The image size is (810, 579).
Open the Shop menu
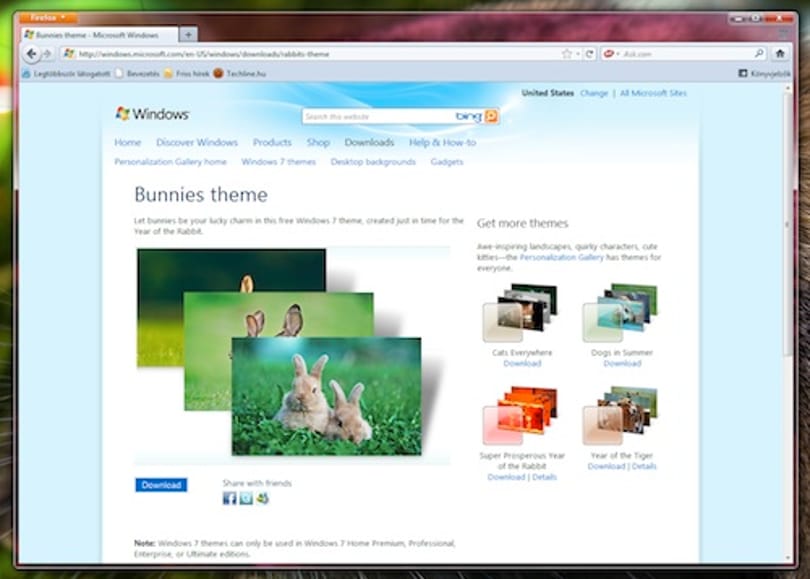pyautogui.click(x=318, y=143)
